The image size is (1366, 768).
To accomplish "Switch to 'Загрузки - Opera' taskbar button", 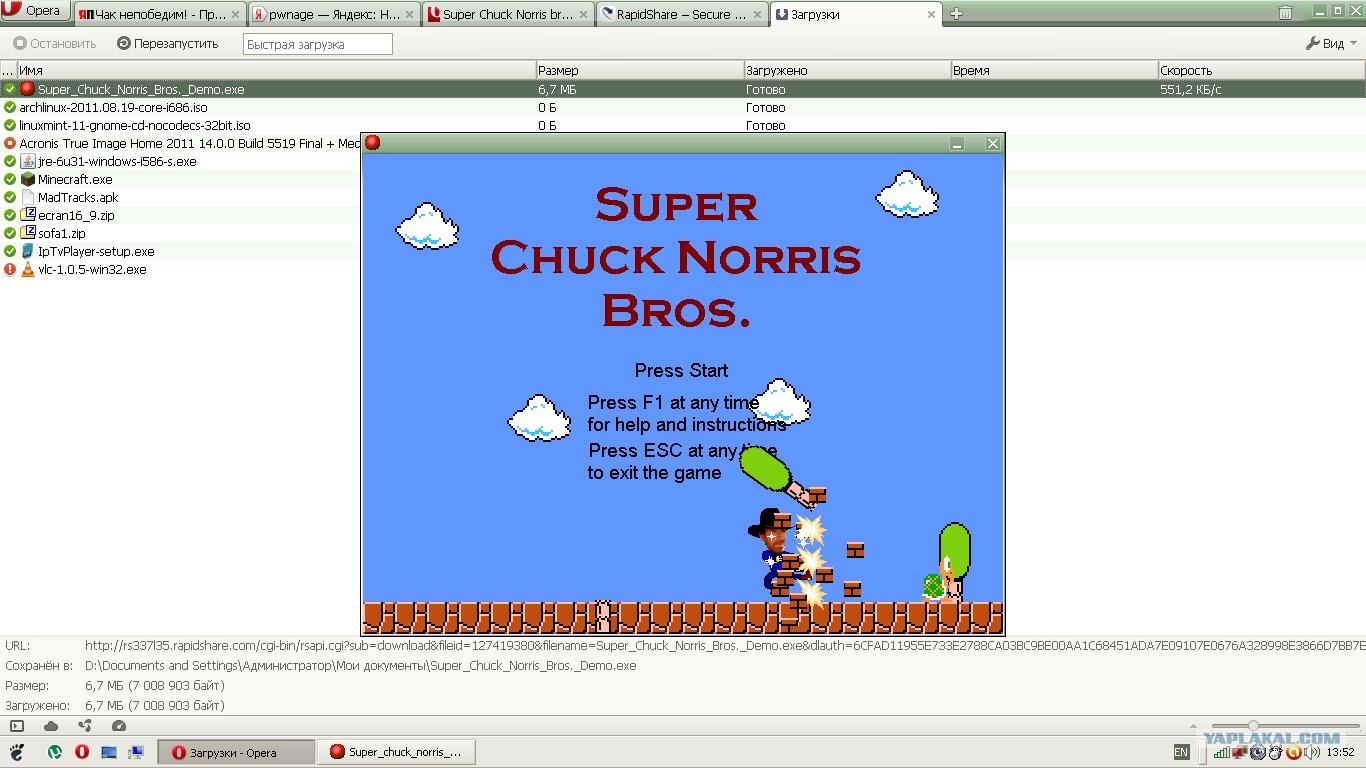I will (236, 752).
